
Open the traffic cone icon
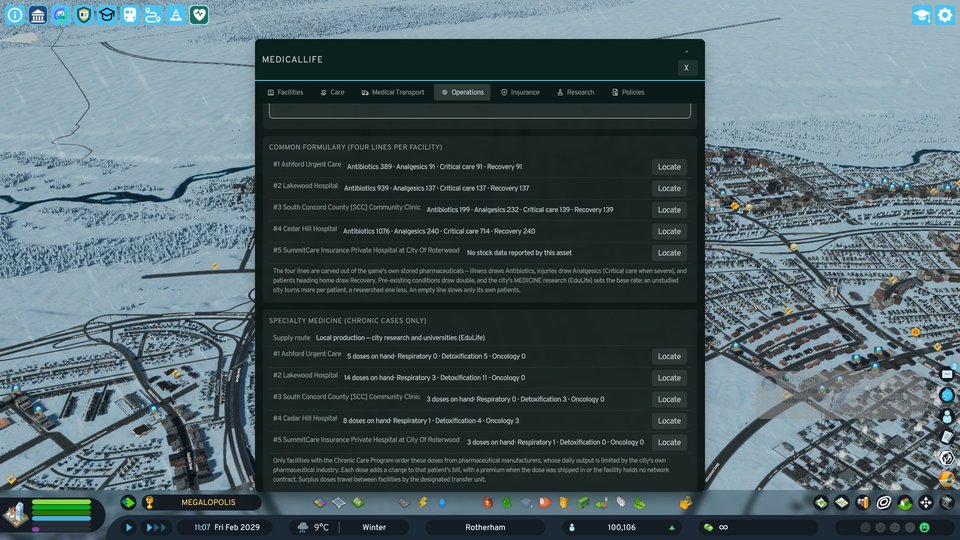pos(176,15)
